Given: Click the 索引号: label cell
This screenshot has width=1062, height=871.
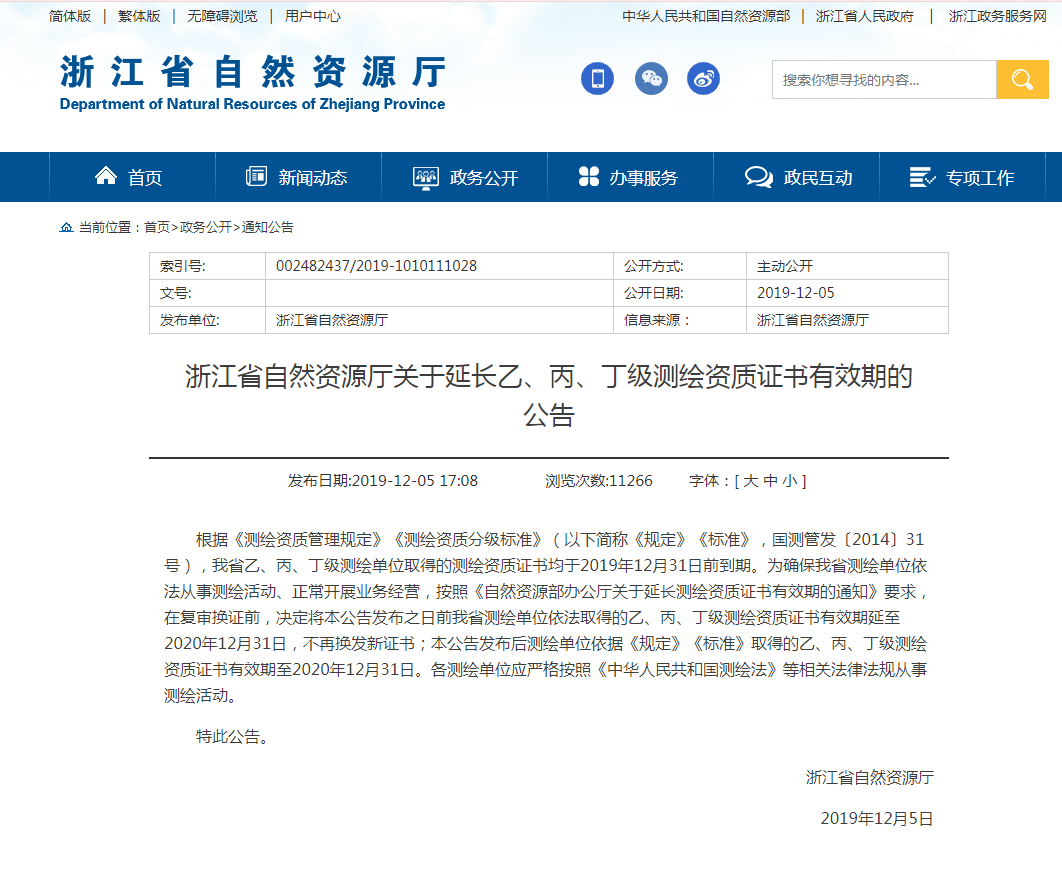Looking at the screenshot, I should click(x=207, y=266).
